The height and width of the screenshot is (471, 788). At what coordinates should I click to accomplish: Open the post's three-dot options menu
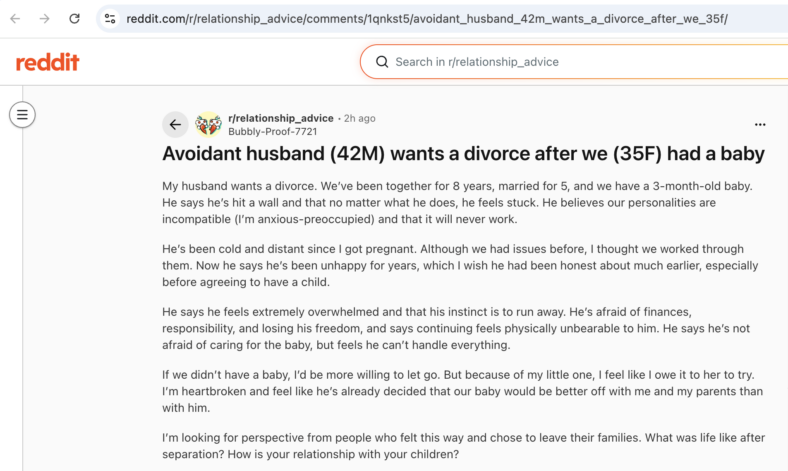[x=760, y=124]
